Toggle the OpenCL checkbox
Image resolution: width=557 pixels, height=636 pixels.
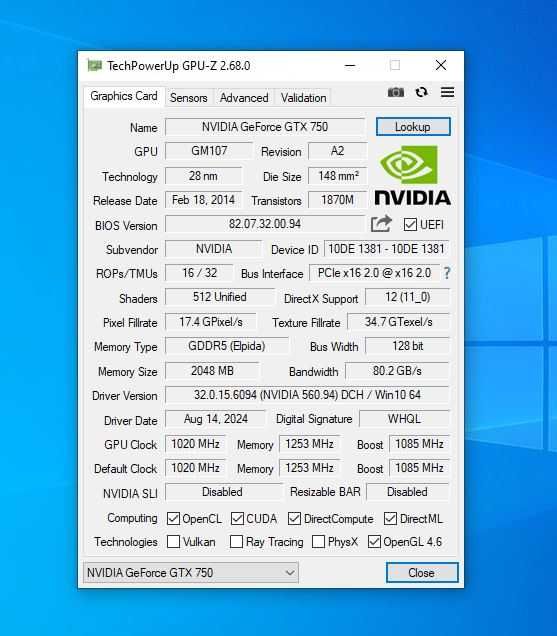173,518
